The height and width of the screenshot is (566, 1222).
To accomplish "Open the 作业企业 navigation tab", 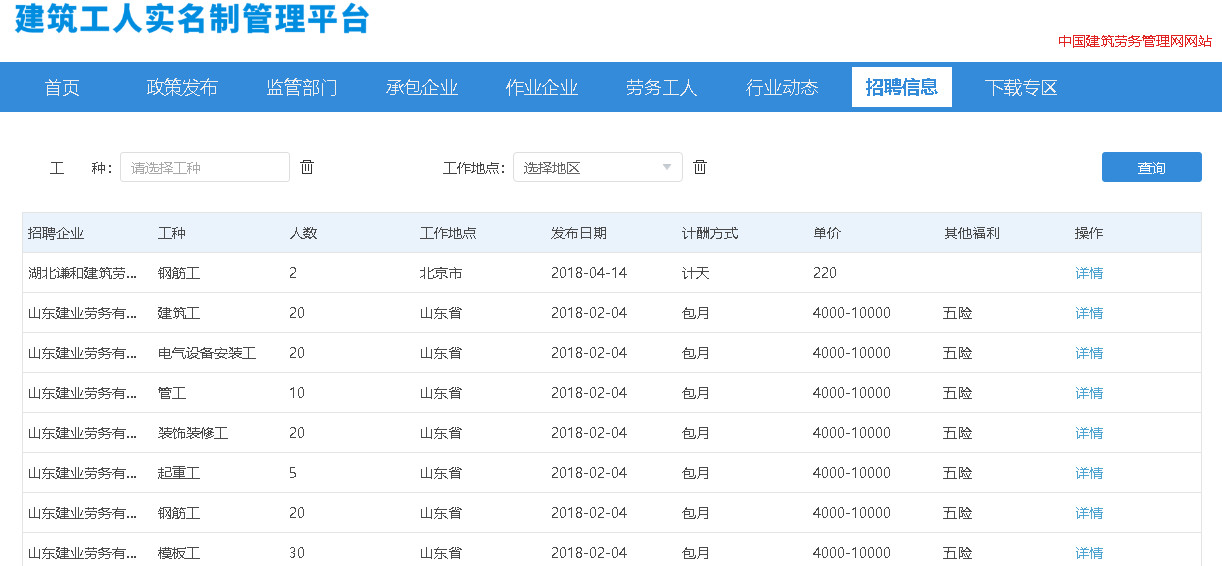I will [542, 87].
